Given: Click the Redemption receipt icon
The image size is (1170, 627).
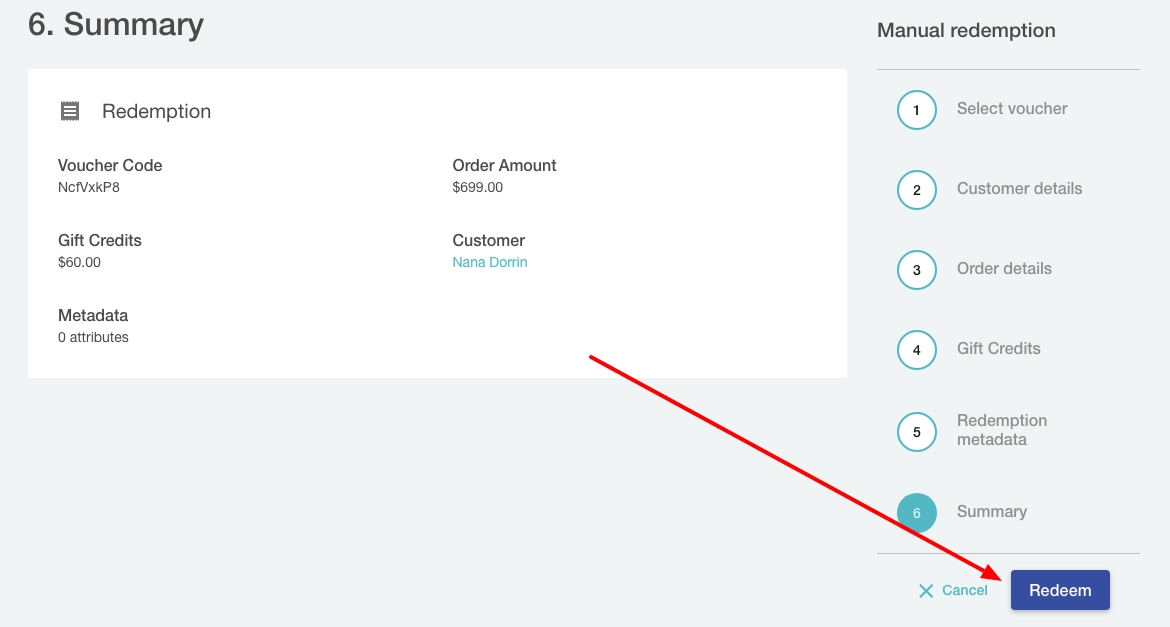Looking at the screenshot, I should (x=70, y=111).
